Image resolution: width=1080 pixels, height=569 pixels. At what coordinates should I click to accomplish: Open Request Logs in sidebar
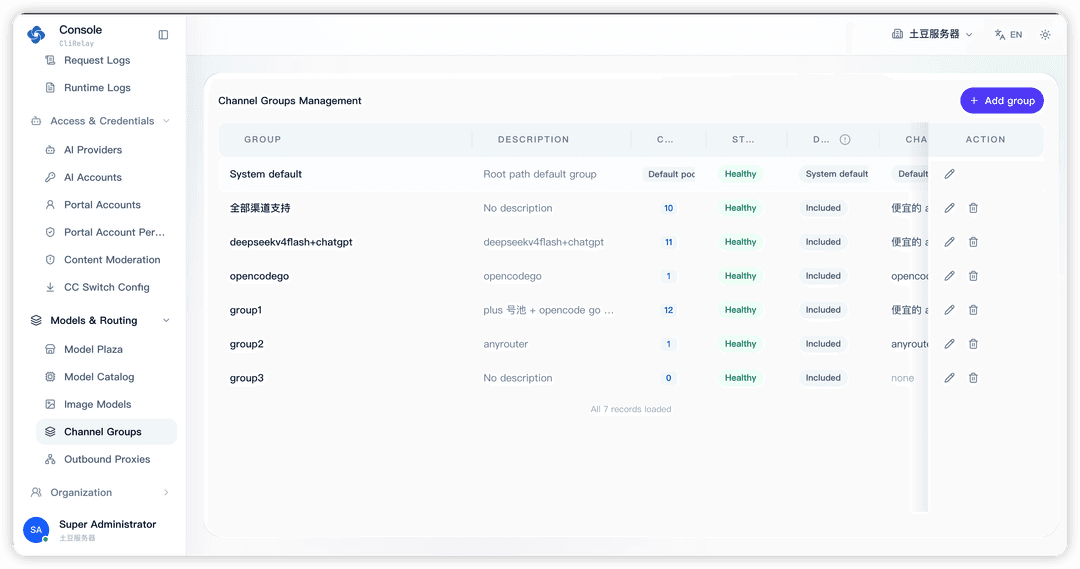[x=97, y=60]
